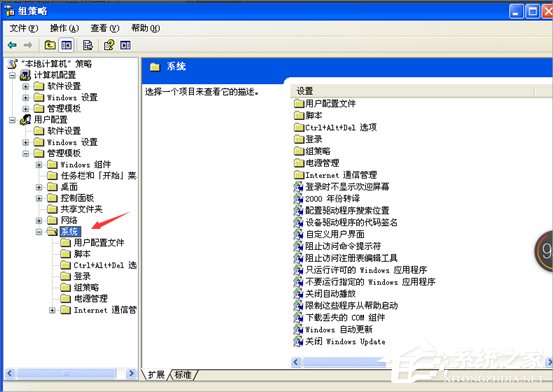Select 组策略 in the left tree
553x392 pixels.
(86, 288)
